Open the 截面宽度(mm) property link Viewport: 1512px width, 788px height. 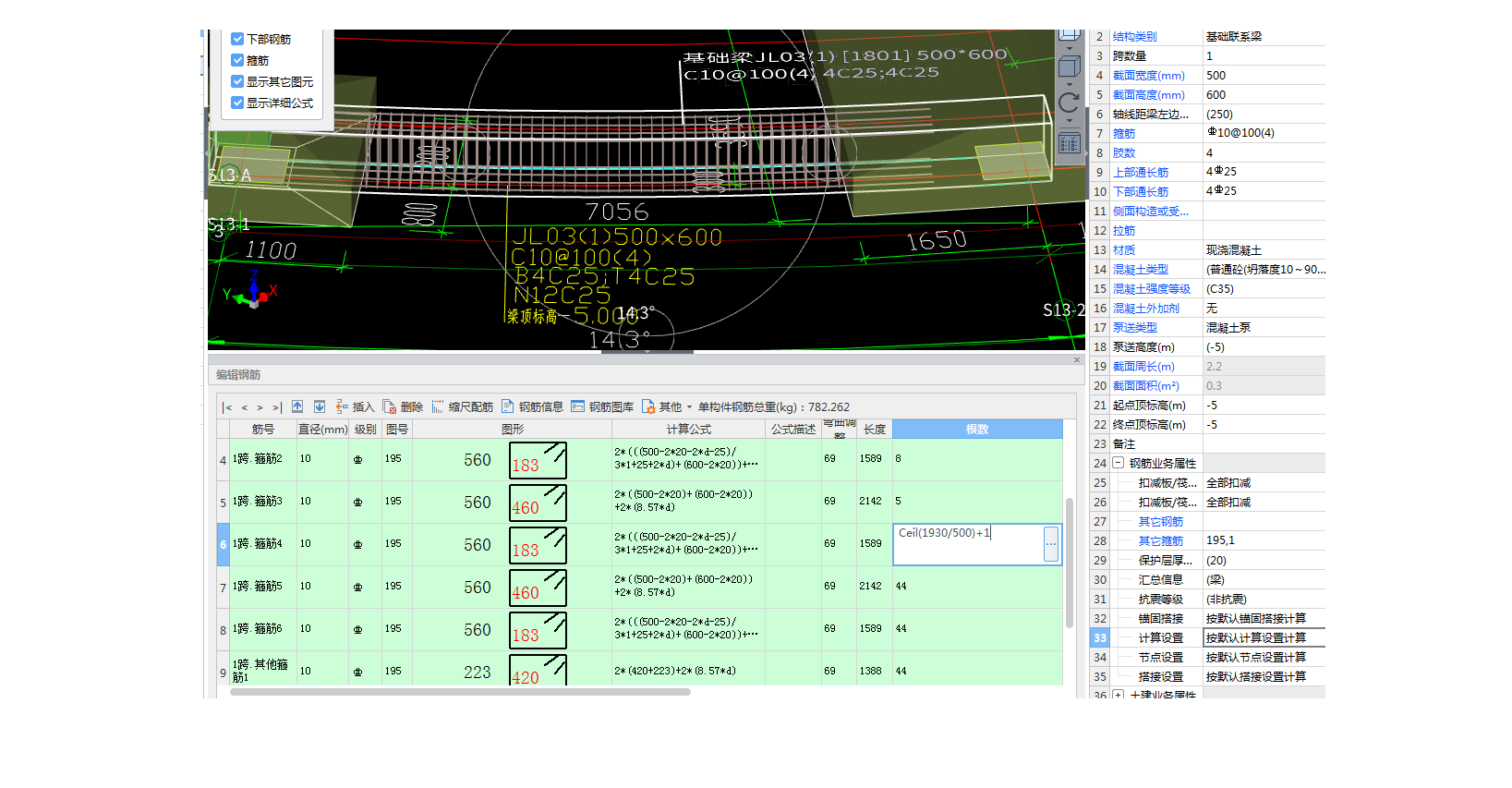pos(1148,76)
